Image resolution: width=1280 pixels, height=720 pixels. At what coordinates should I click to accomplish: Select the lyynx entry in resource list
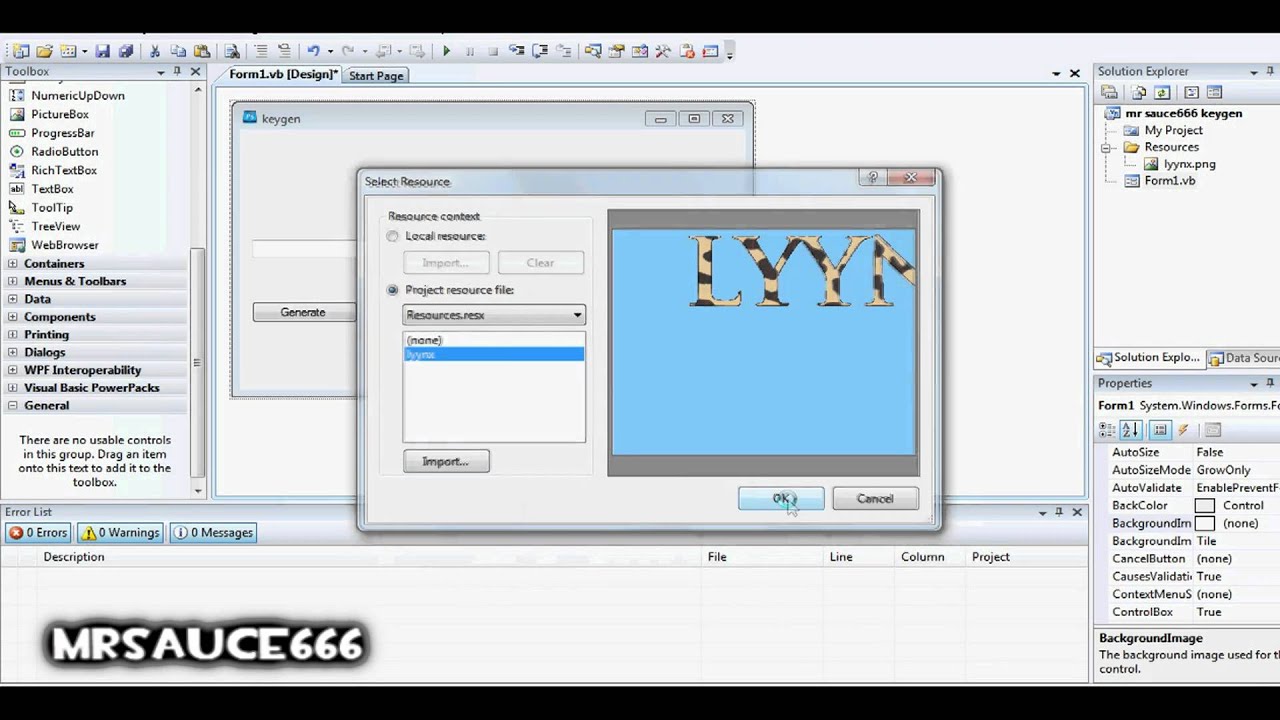click(494, 354)
